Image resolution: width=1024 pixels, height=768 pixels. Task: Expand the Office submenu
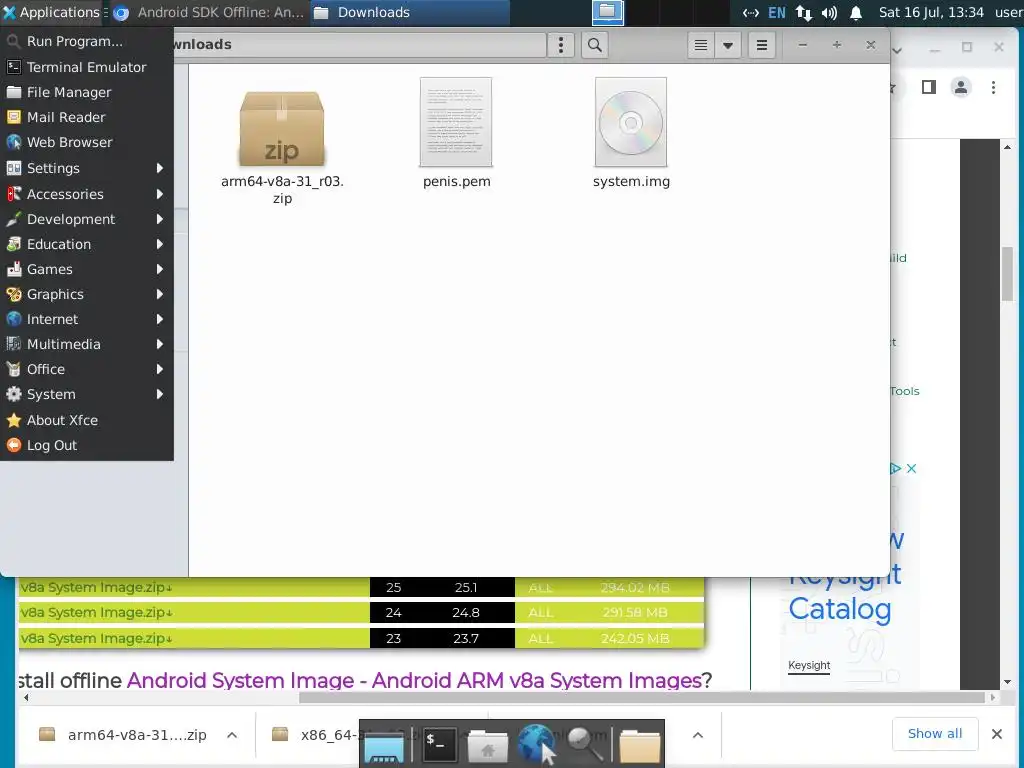(87, 369)
